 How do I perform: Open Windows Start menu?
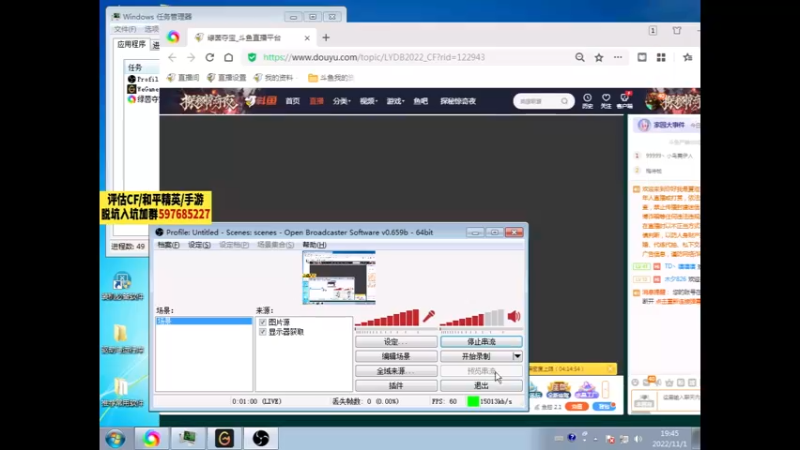115,439
